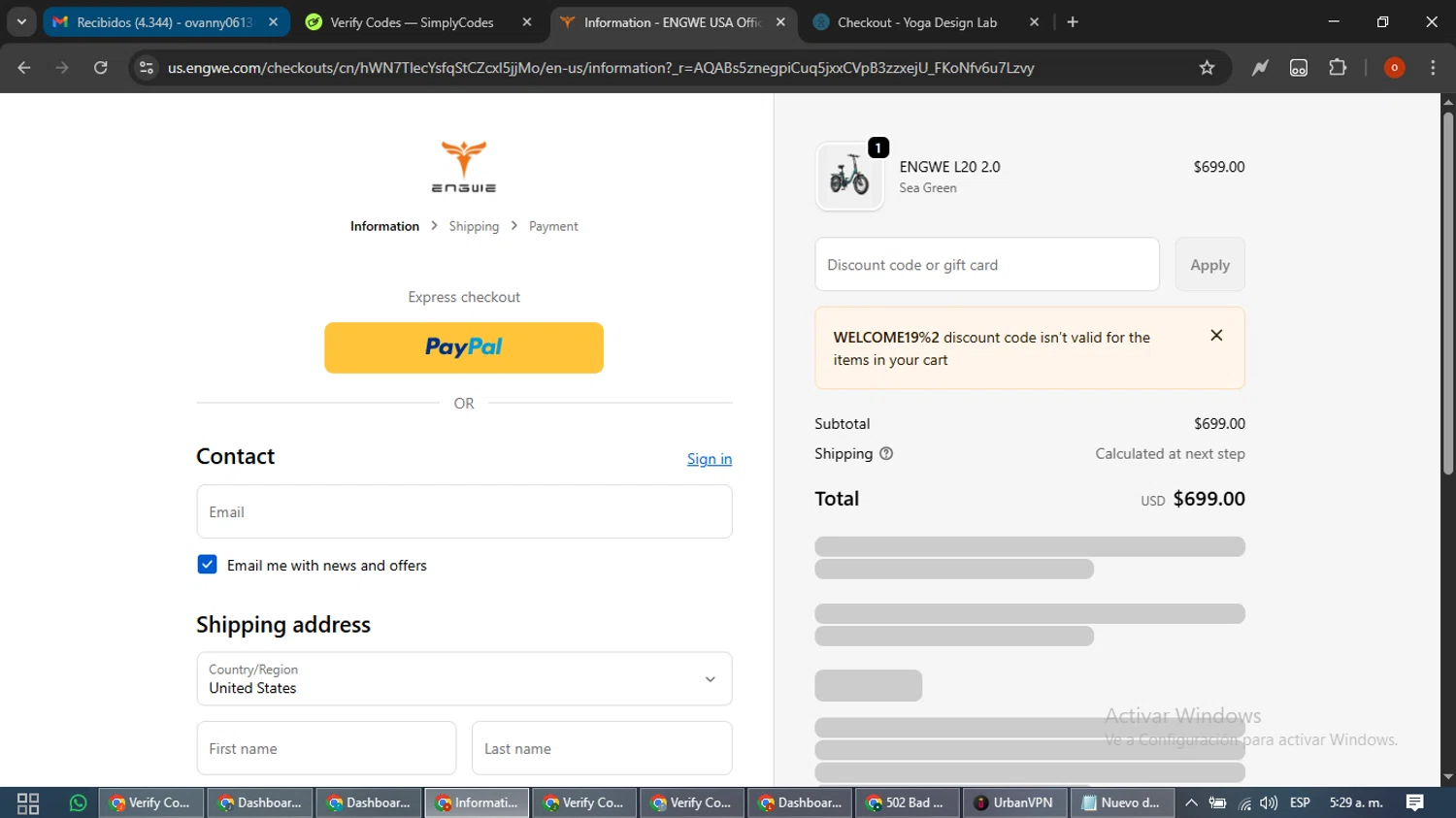
Task: Open the extensions puzzle icon
Action: point(1338,68)
